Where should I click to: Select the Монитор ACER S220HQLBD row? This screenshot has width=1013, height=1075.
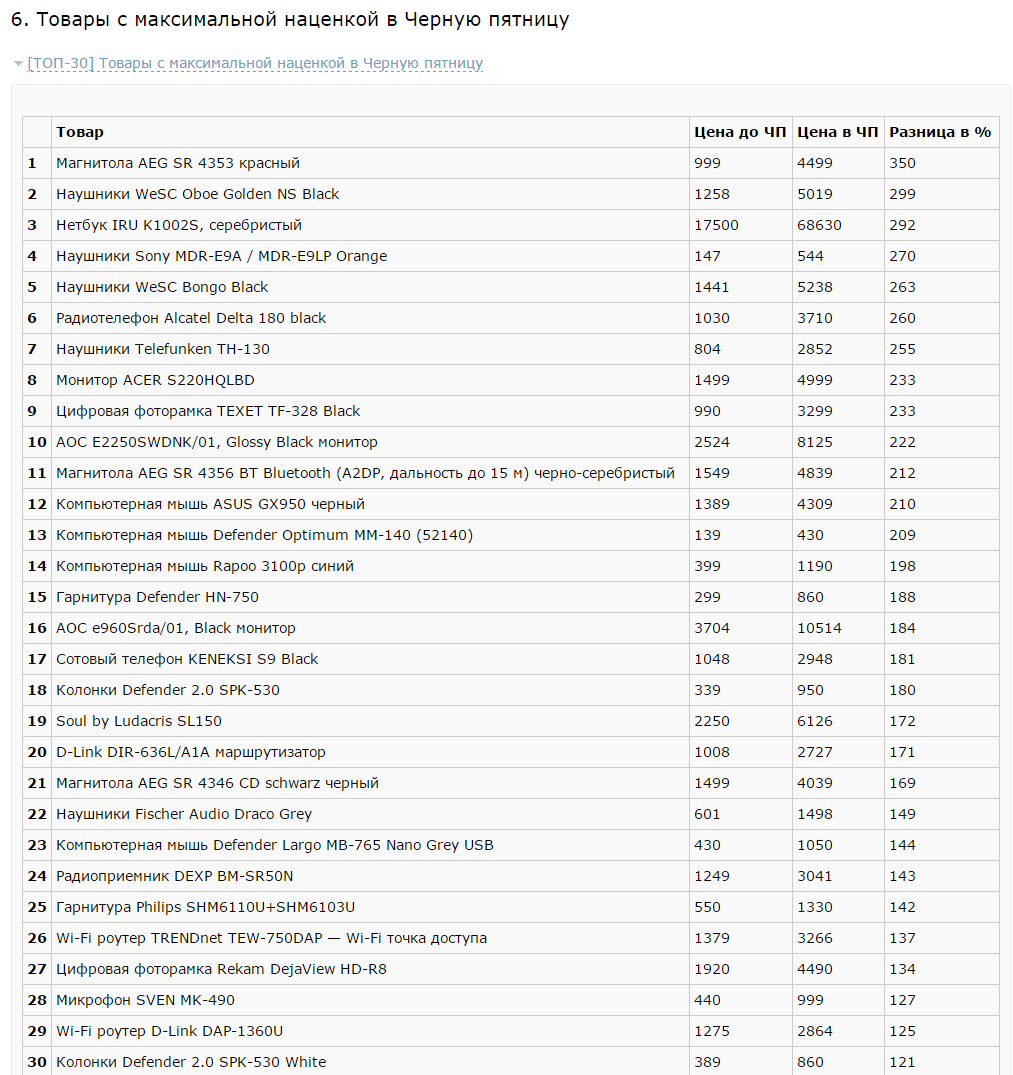click(x=511, y=380)
